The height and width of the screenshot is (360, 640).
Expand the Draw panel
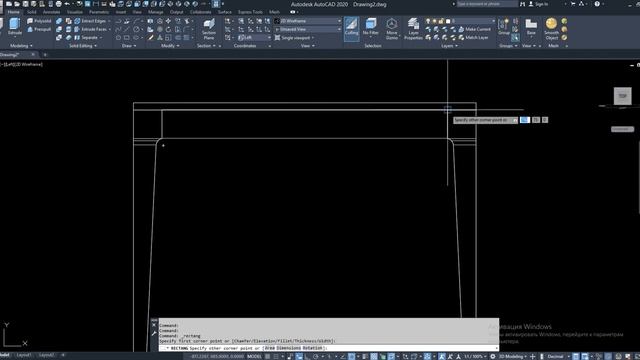coord(129,46)
